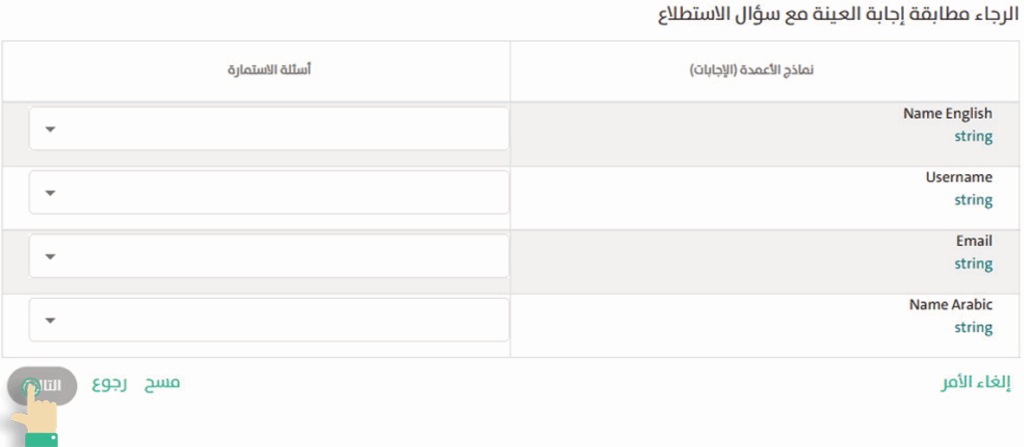Click the Email column label
1024x447 pixels.
click(973, 241)
